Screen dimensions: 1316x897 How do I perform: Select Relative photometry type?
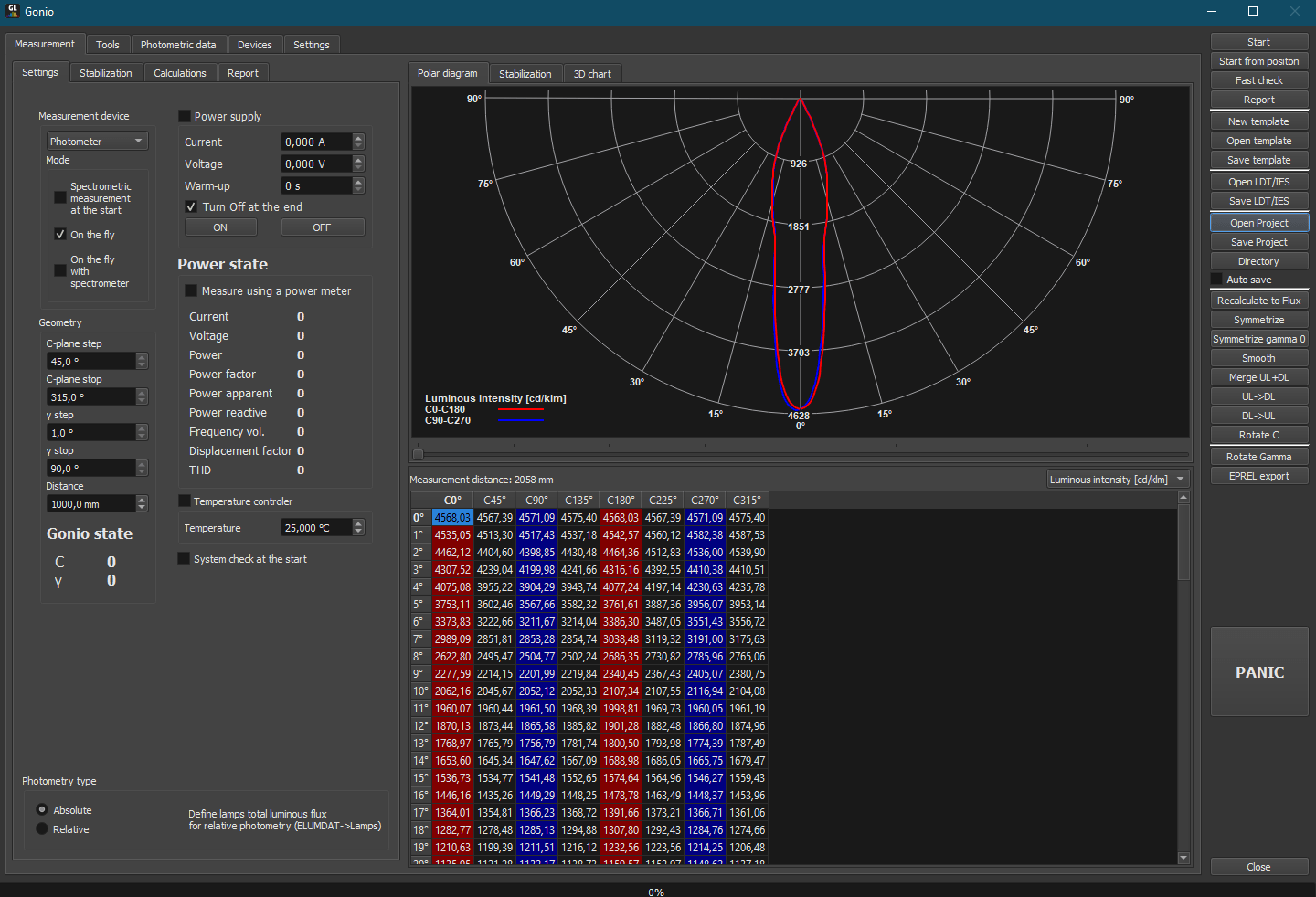42,828
